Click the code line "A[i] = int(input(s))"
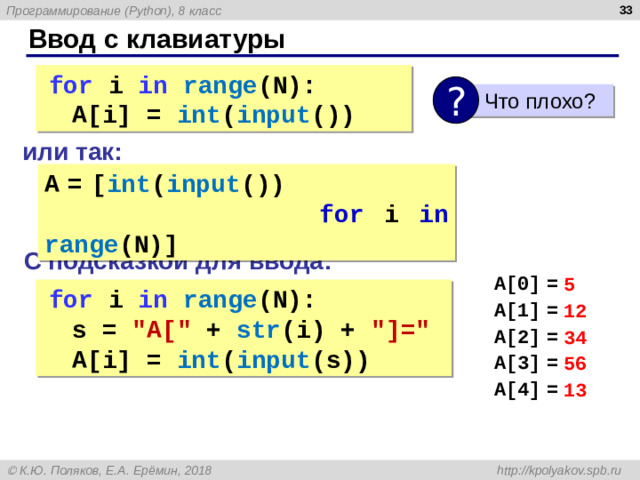 (220, 359)
